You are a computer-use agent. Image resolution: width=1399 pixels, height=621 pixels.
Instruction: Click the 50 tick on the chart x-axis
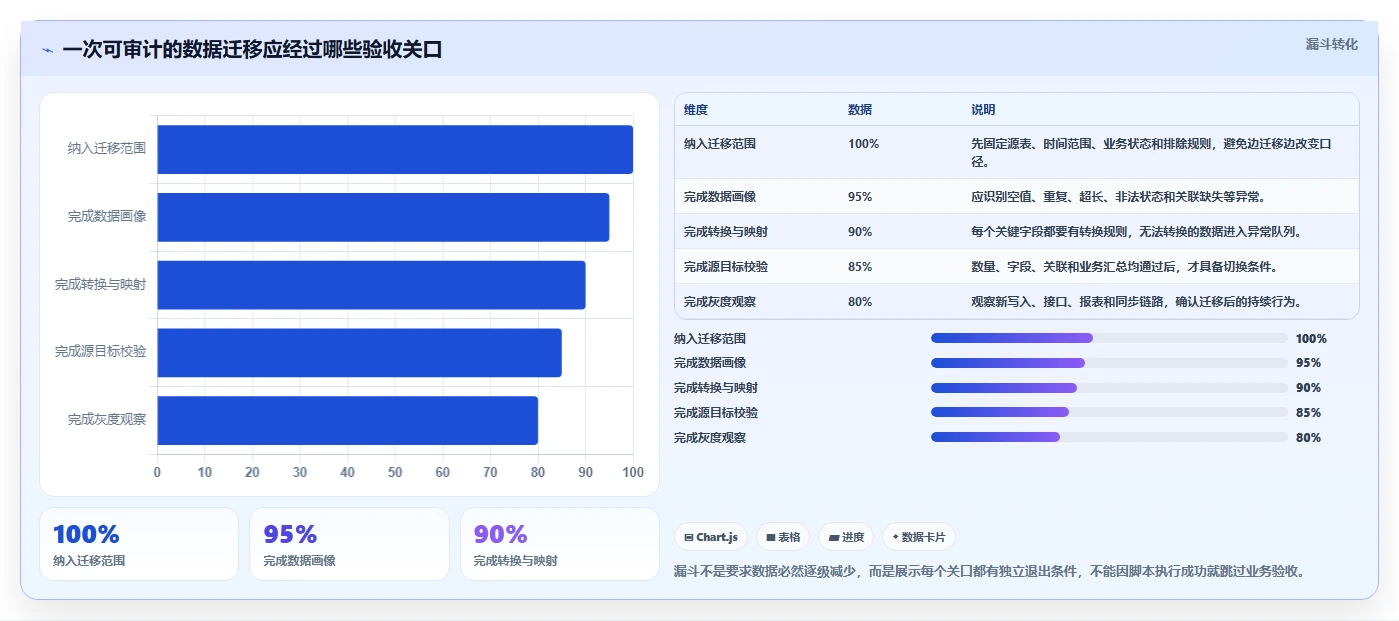point(395,472)
